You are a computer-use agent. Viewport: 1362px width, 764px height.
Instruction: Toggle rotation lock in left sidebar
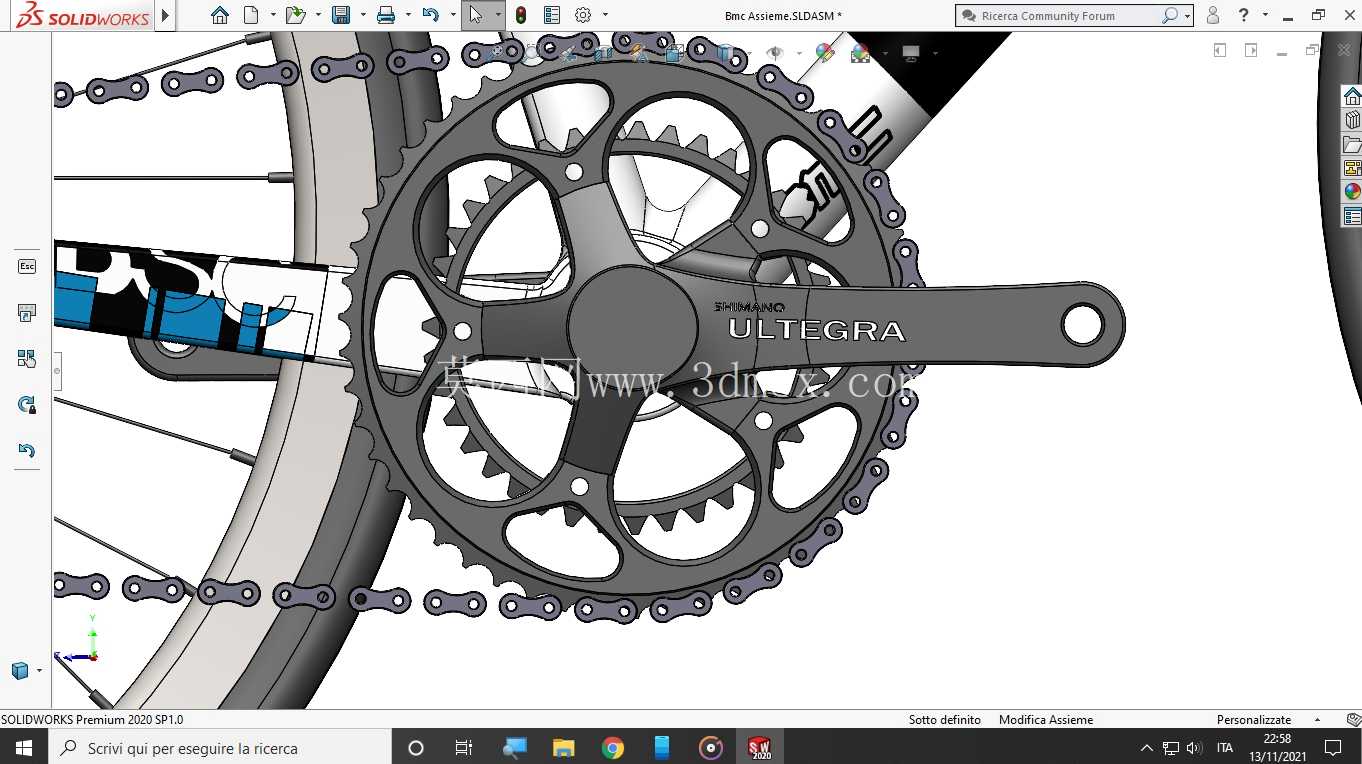click(27, 405)
